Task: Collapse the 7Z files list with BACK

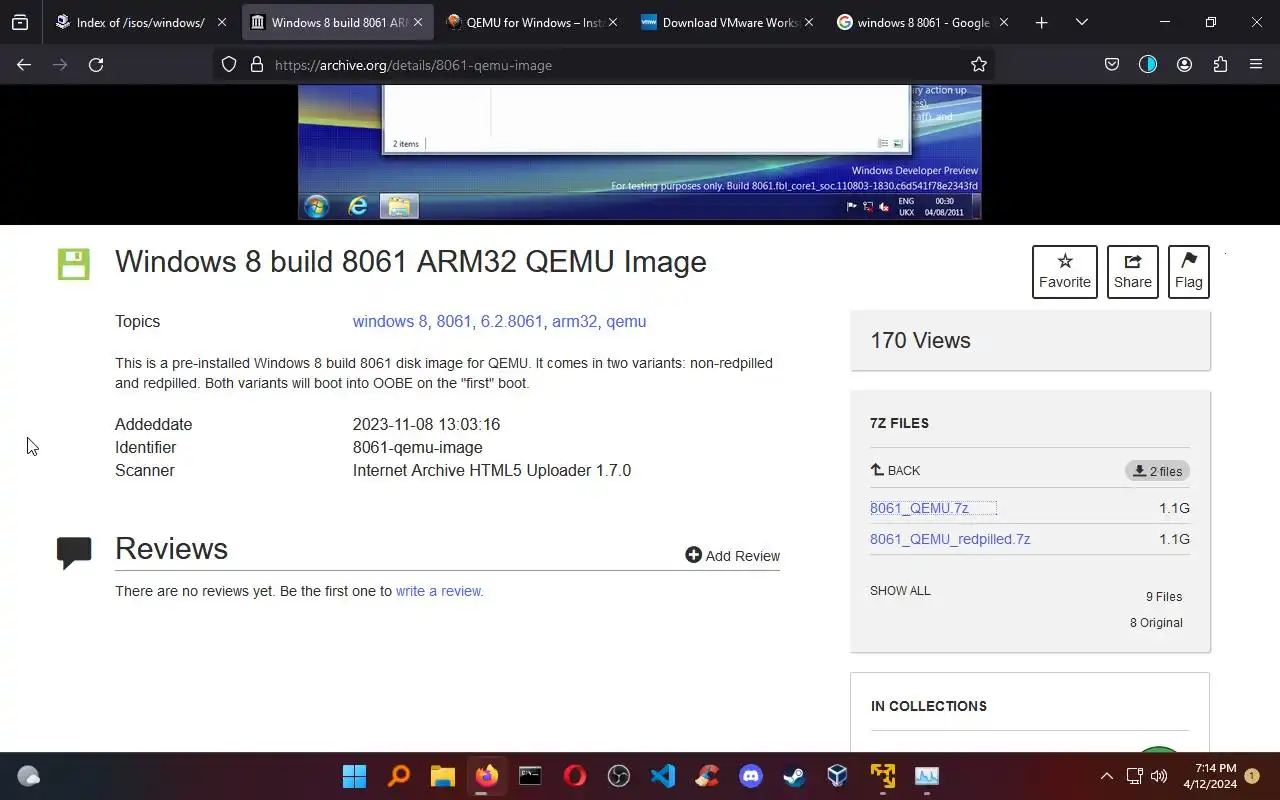Action: pyautogui.click(x=895, y=470)
